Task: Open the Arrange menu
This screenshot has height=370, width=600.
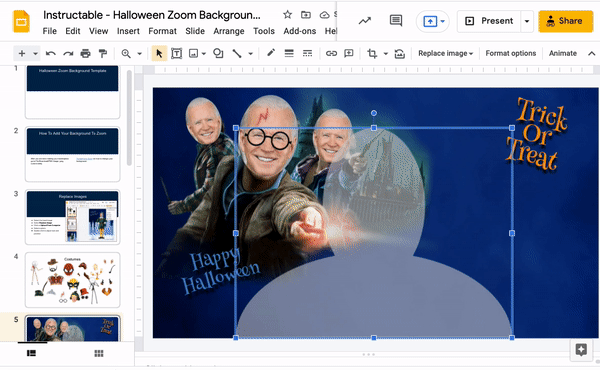Action: pos(229,31)
